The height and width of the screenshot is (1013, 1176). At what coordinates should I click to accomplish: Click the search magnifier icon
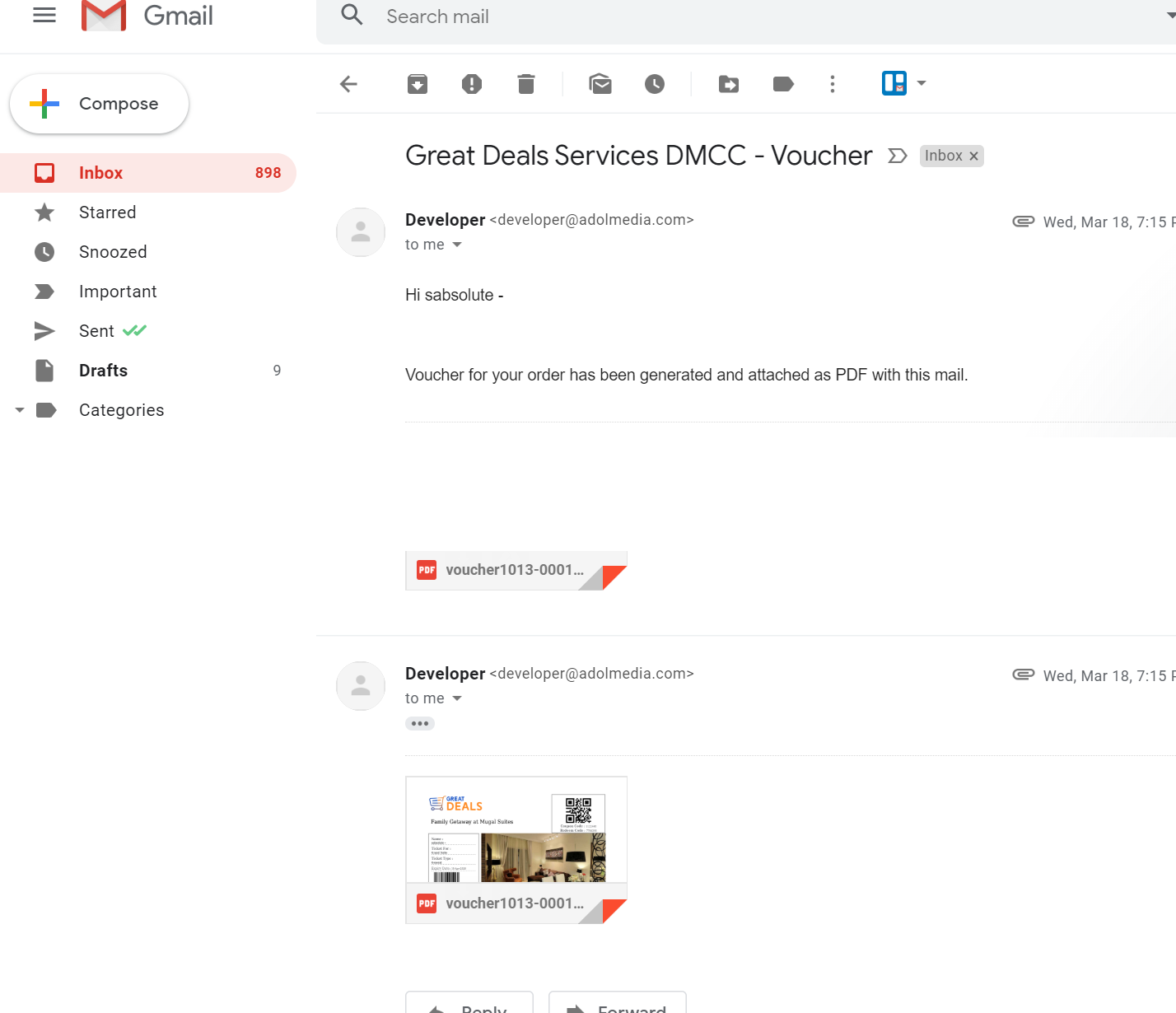pyautogui.click(x=352, y=15)
